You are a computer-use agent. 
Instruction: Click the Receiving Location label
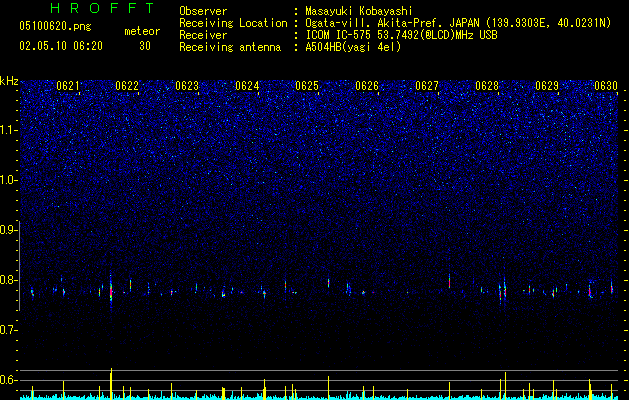[x=233, y=23]
